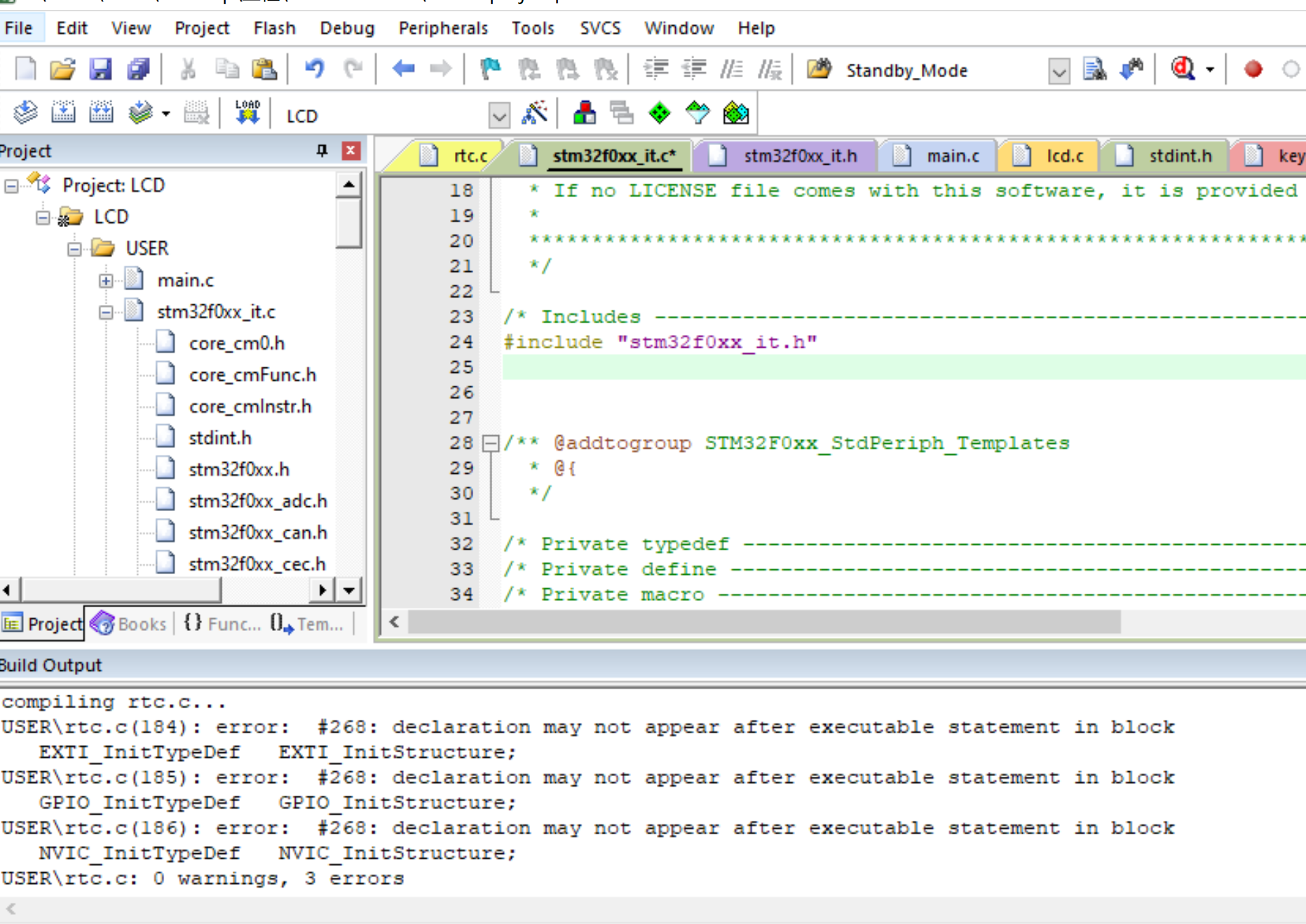Download code to flash memory
This screenshot has height=924, width=1306.
click(247, 112)
